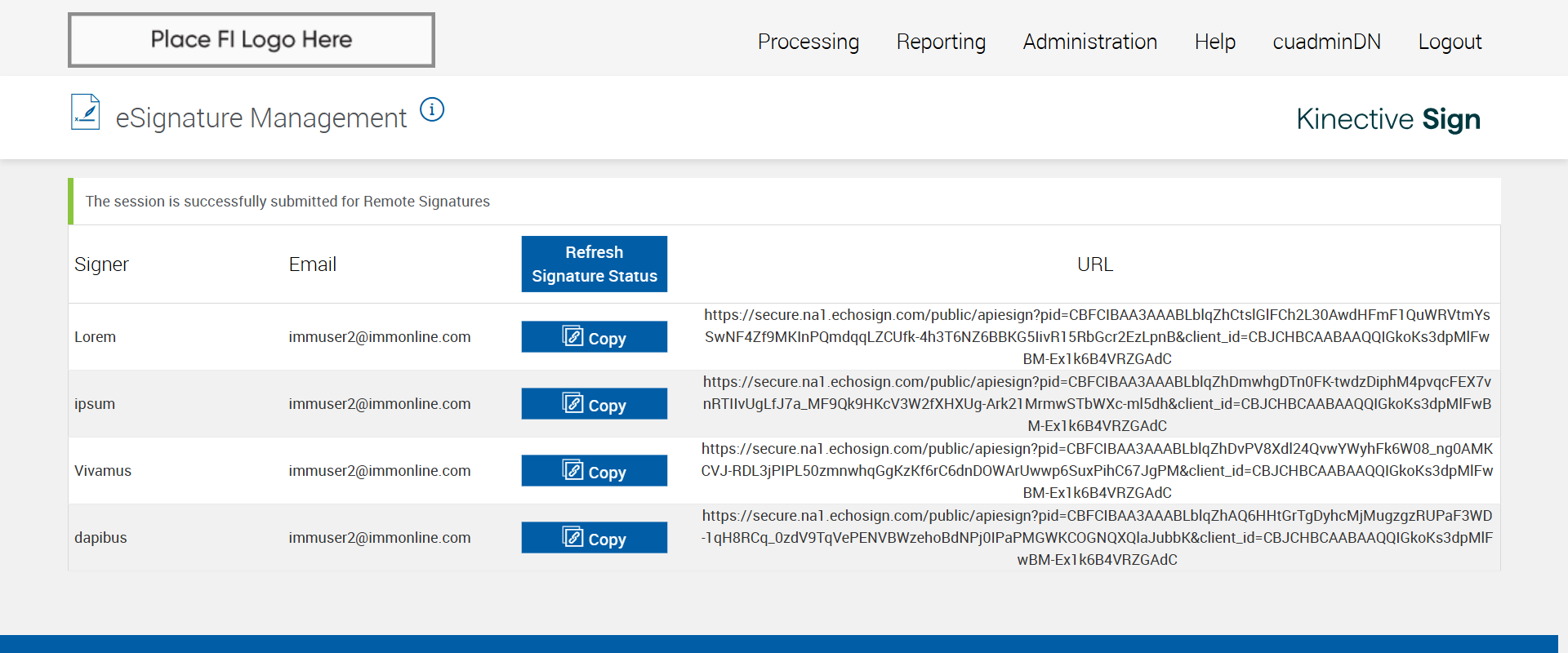Open the Administration menu
The height and width of the screenshot is (653, 1568).
click(x=1089, y=42)
